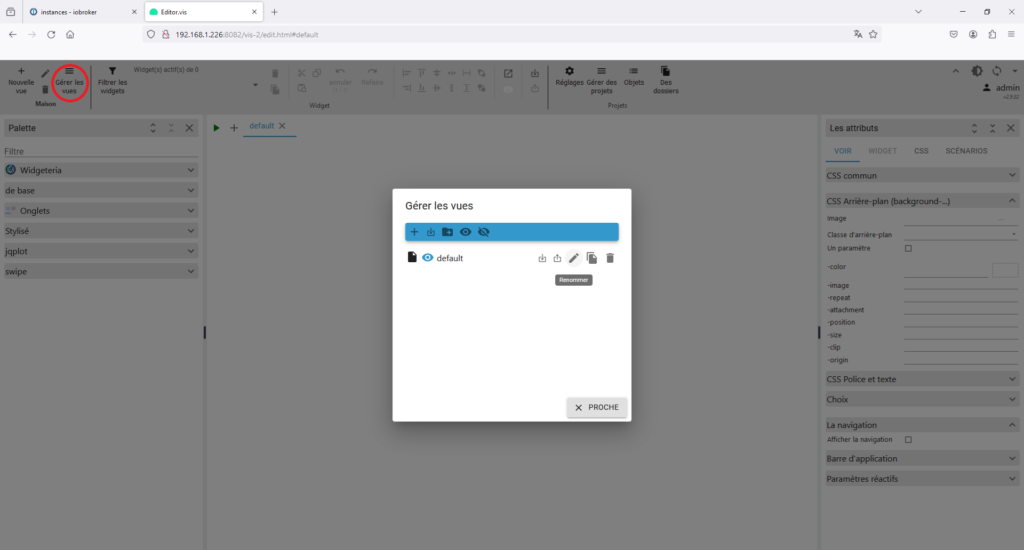Expand Paramètres réactifs section
This screenshot has width=1024, height=550.
[921, 479]
